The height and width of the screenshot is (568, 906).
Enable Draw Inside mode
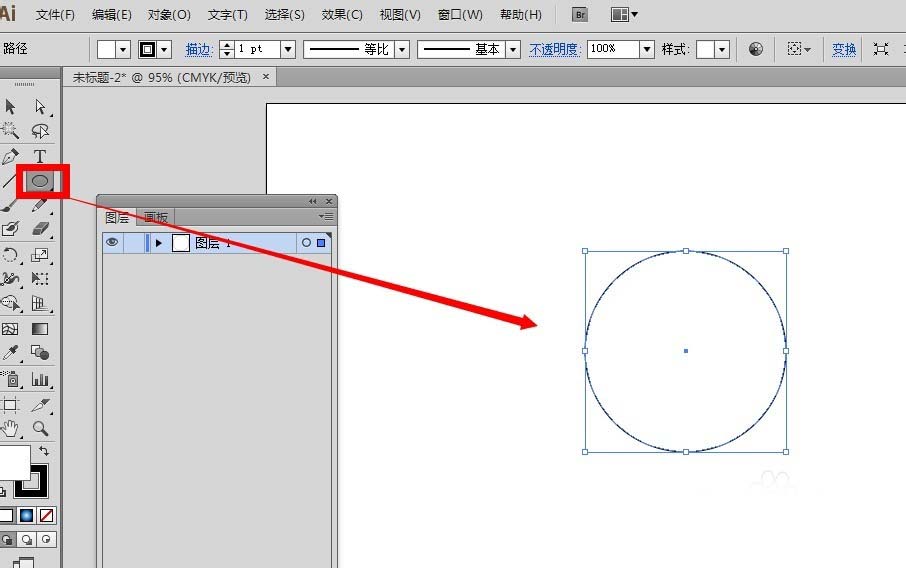click(46, 540)
